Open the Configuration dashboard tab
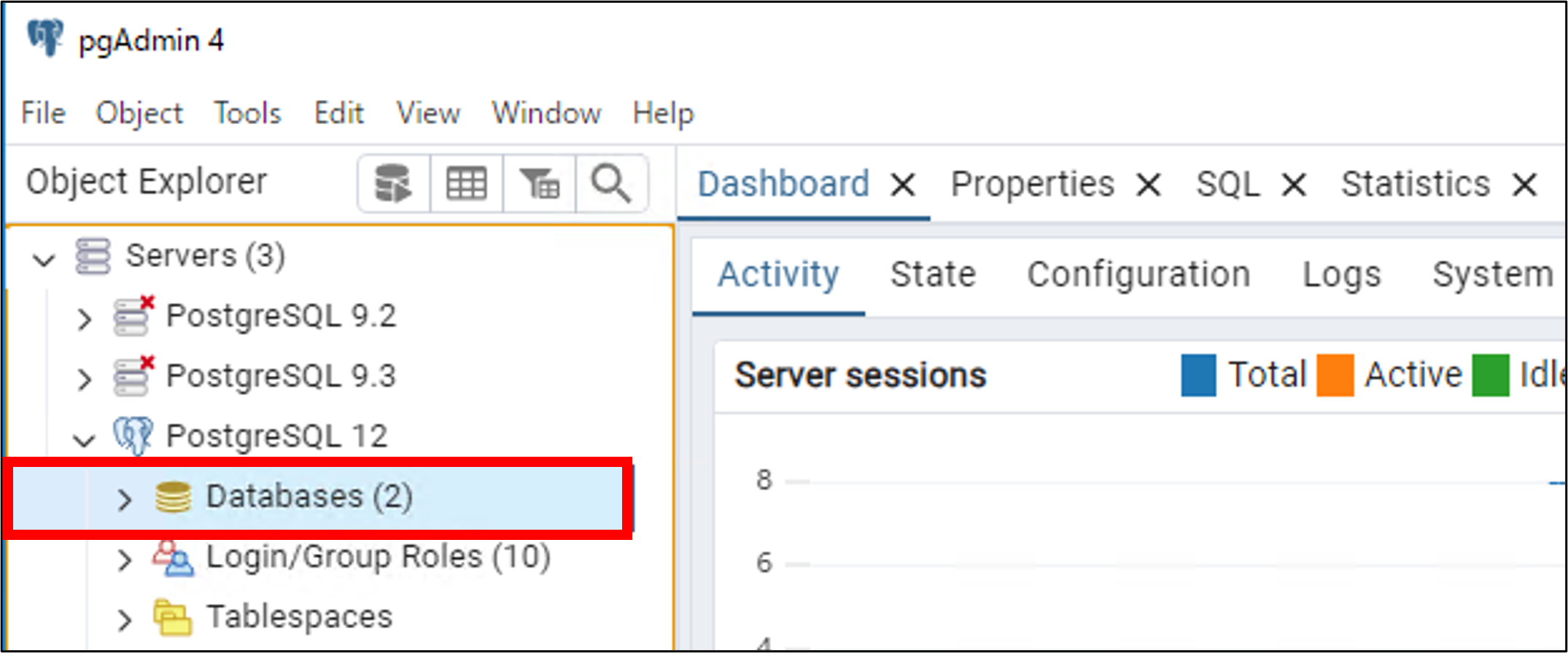The height and width of the screenshot is (653, 1568). click(x=1138, y=274)
